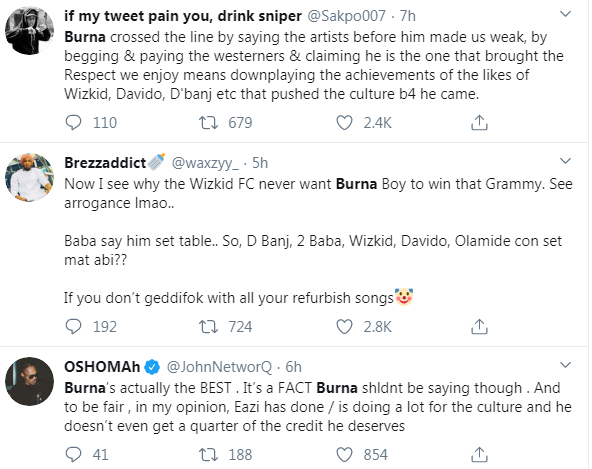592x469 pixels.
Task: Like the Brezzaddict tweet with 2.8K likes
Action: pos(344,327)
